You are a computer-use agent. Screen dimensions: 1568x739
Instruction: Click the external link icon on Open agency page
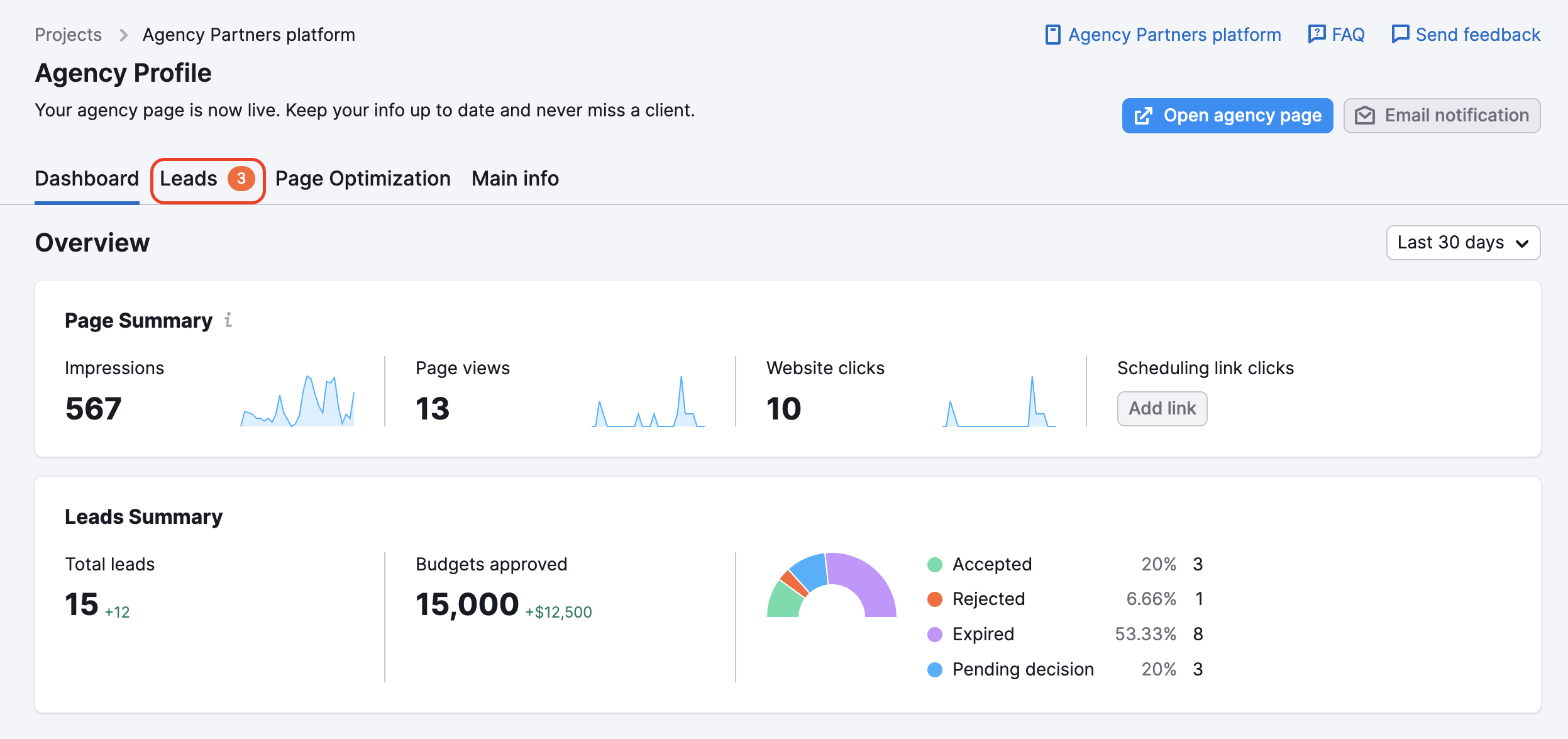(1143, 116)
